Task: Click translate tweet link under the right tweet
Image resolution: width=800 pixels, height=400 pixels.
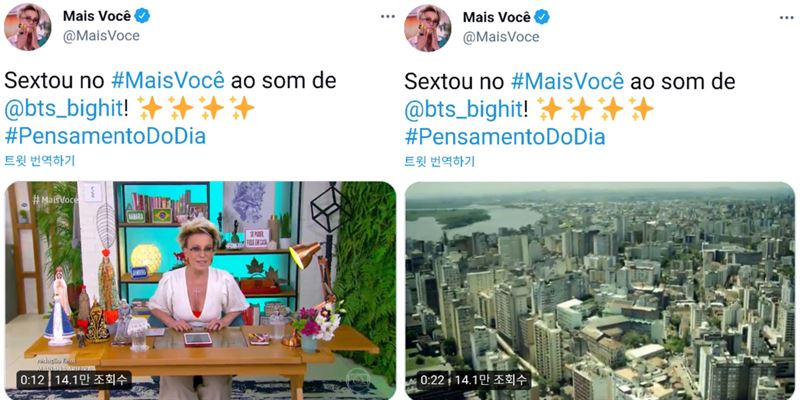Action: pyautogui.click(x=439, y=161)
